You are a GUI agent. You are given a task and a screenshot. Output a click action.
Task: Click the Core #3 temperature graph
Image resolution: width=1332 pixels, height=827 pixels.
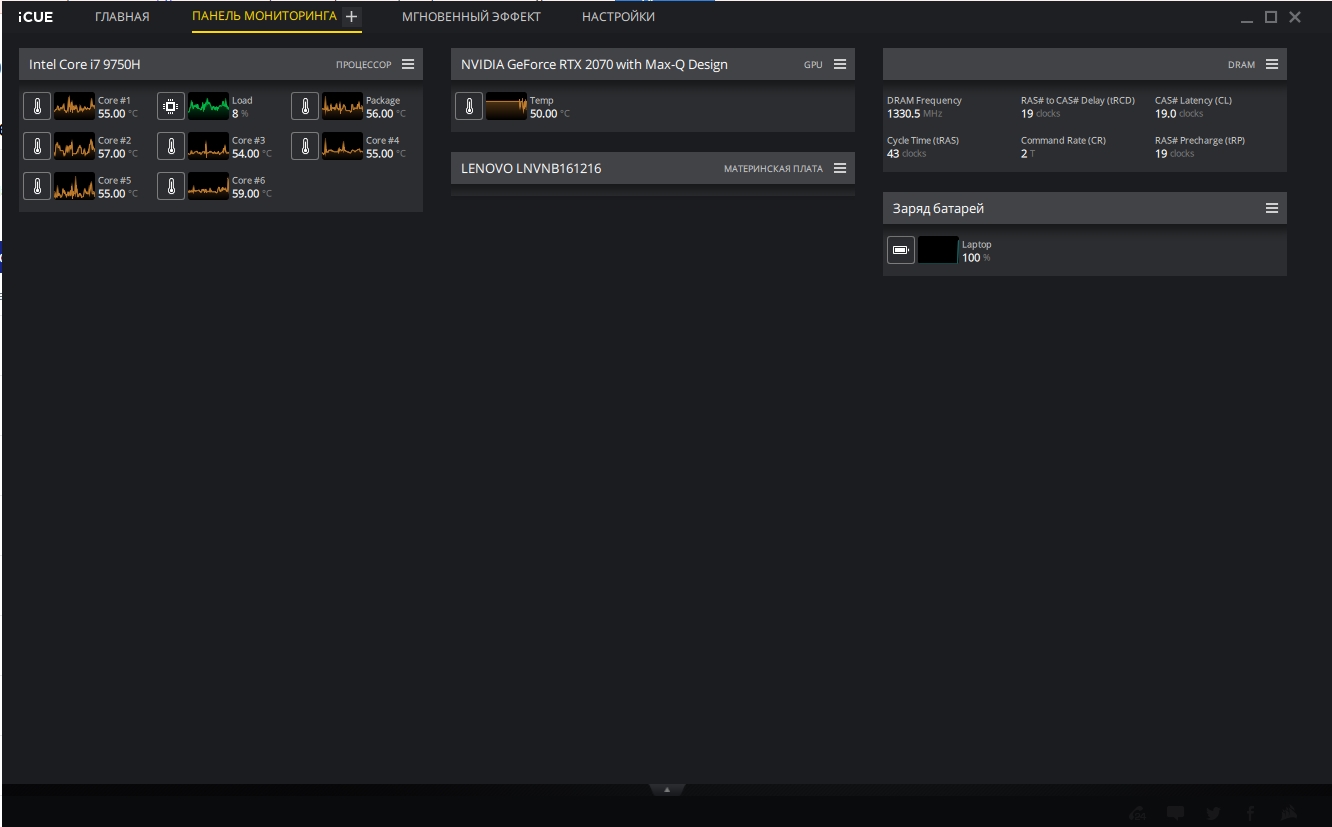tap(208, 146)
